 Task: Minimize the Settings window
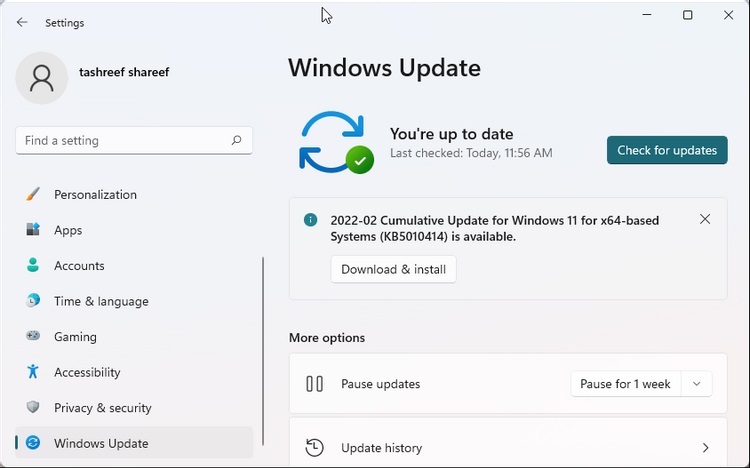click(x=647, y=15)
